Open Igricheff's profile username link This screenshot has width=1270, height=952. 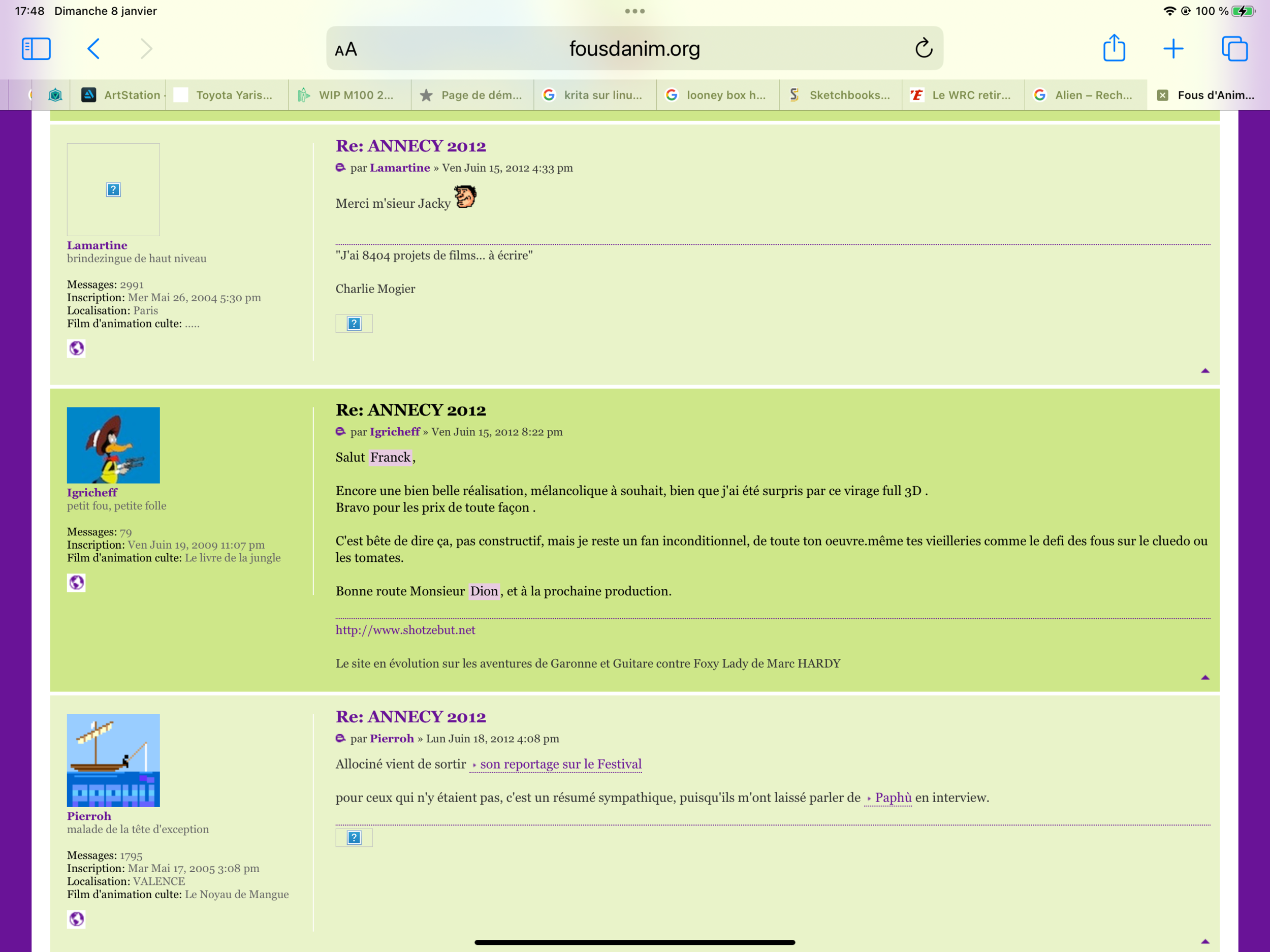tap(92, 493)
